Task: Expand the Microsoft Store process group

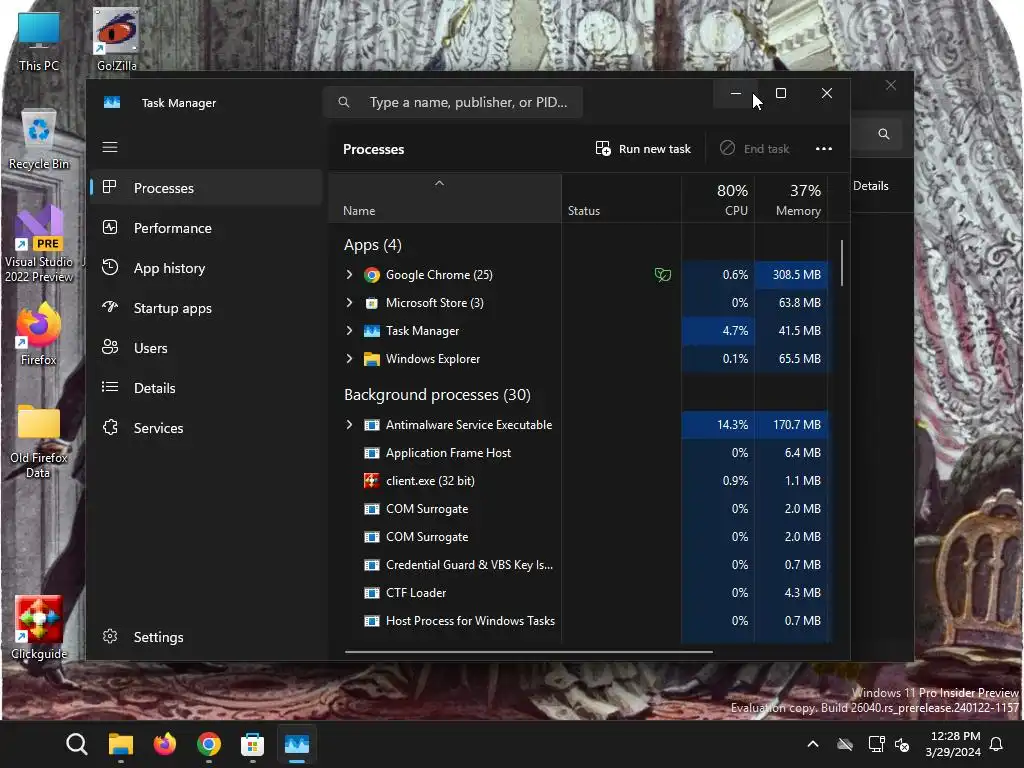Action: pos(349,303)
